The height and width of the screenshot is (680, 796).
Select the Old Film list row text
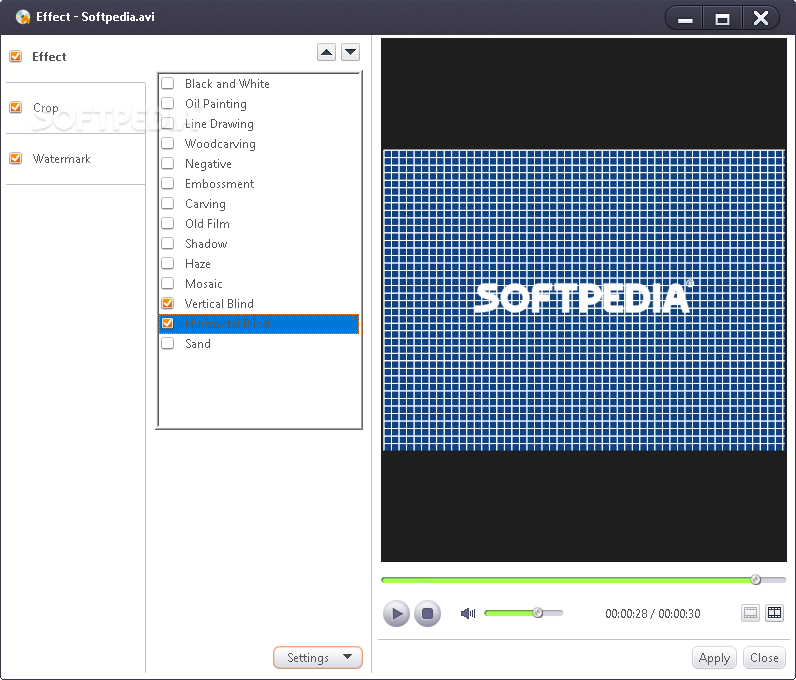point(207,223)
